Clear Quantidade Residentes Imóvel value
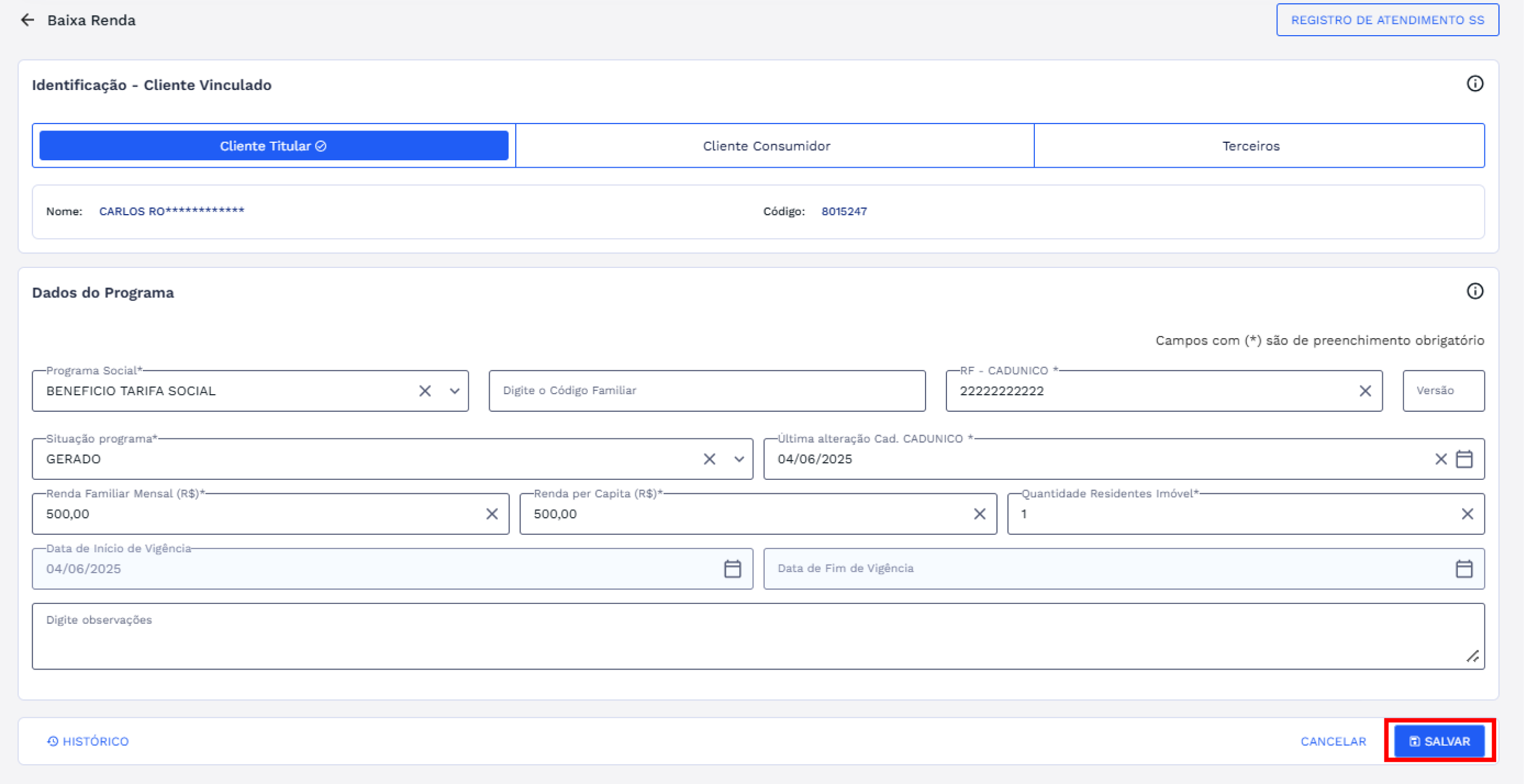 point(1467,514)
